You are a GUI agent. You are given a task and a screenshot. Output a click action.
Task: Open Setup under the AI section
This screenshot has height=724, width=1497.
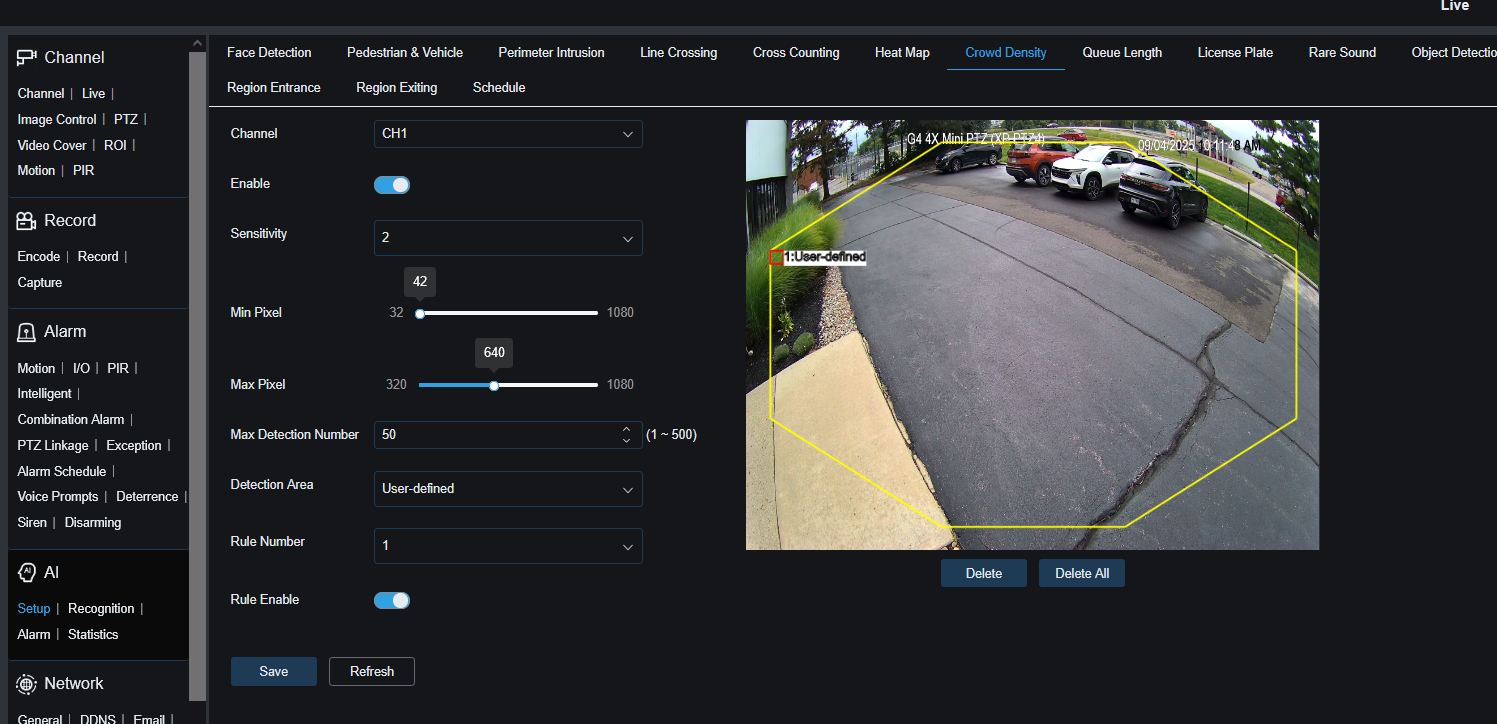(34, 609)
